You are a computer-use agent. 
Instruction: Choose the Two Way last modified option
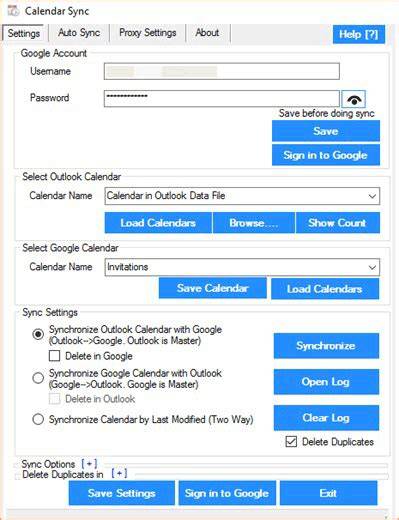[38, 419]
